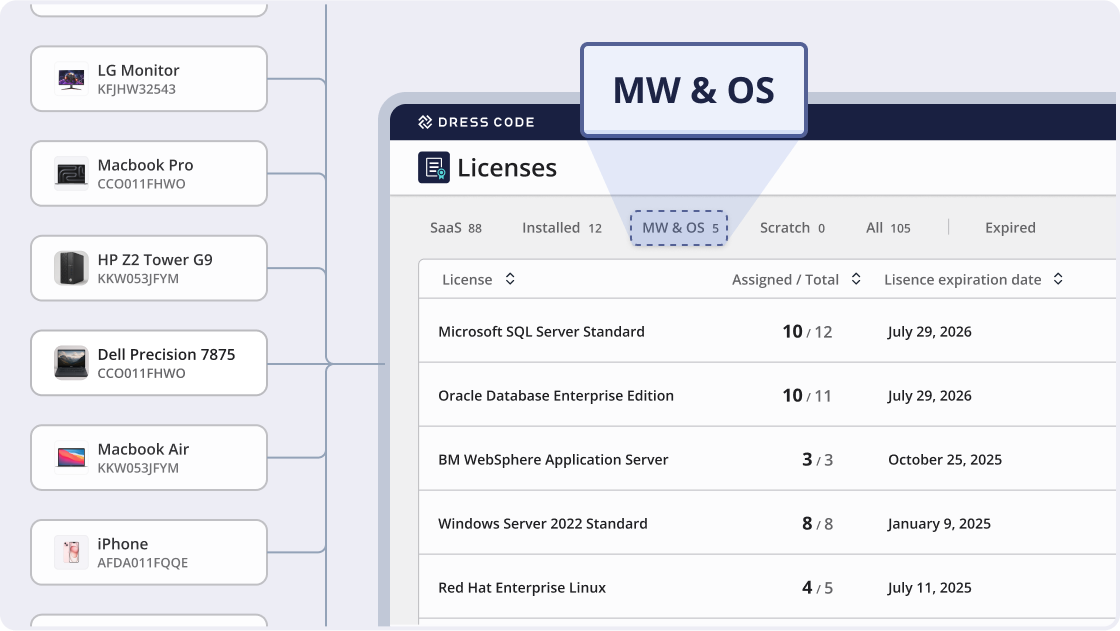1120x631 pixels.
Task: Click the LG Monitor device icon
Action: (x=69, y=78)
